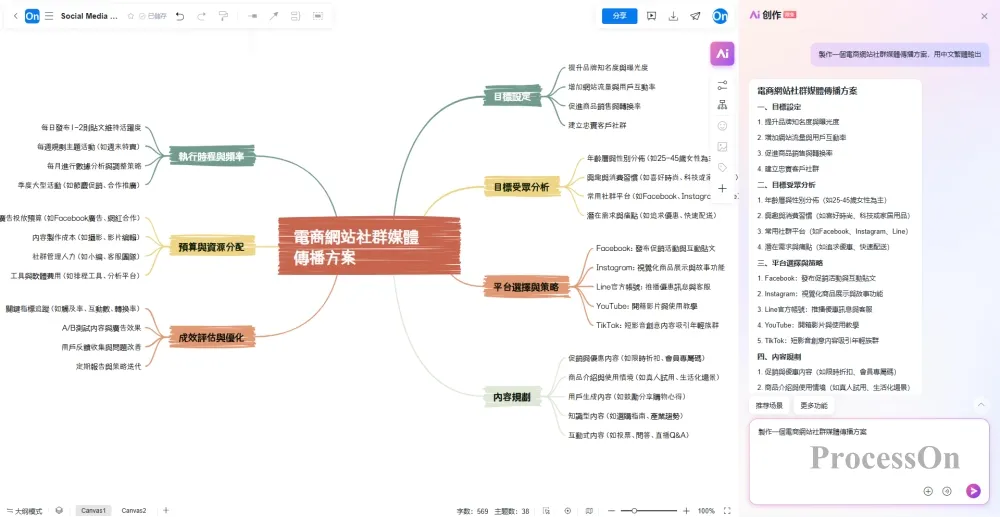Viewport: 1000px width, 517px height.
Task: Open the hamburger menu next to logo
Action: (x=48, y=16)
